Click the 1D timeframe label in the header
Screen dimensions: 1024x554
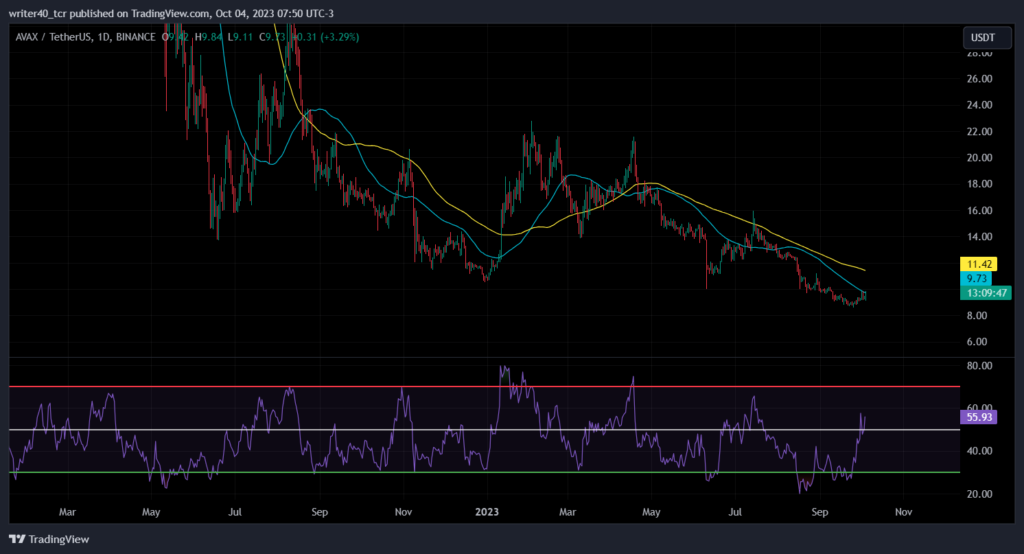[x=103, y=37]
